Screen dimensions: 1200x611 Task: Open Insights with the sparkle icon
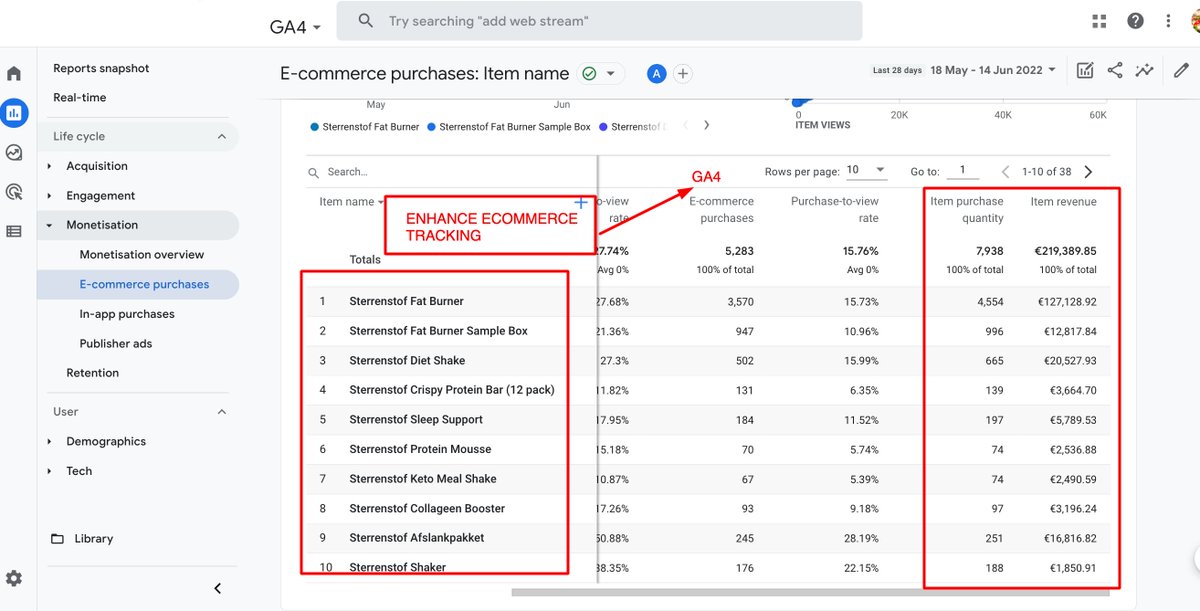coord(1144,70)
